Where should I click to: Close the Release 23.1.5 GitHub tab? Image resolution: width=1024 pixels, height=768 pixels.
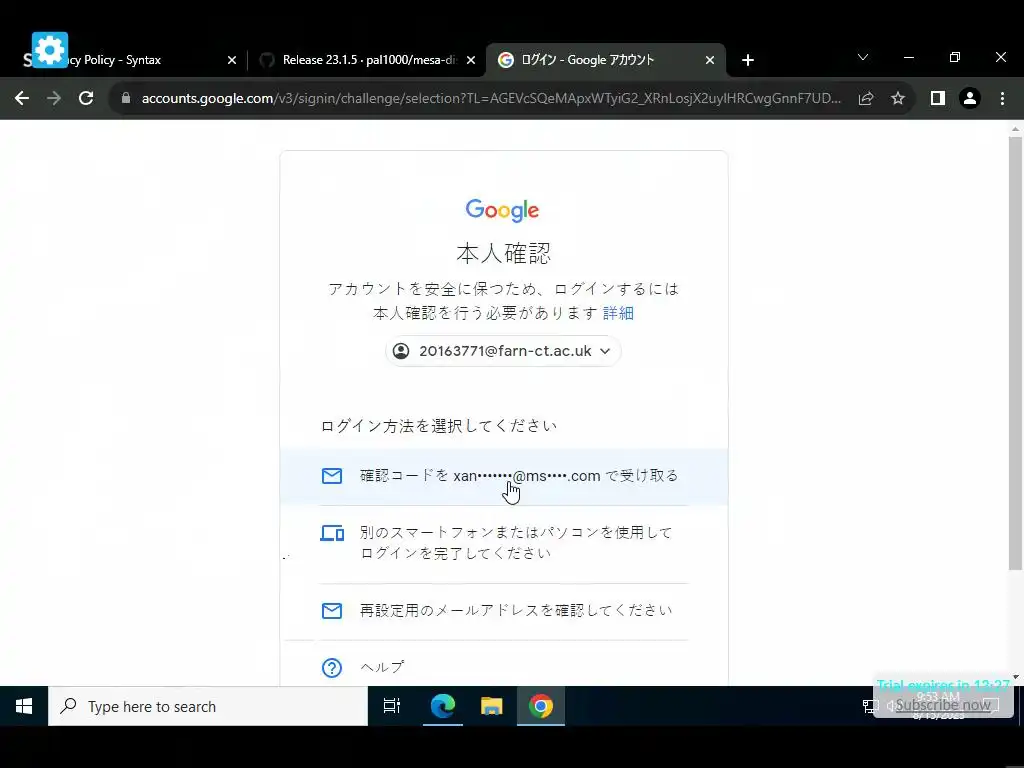(471, 60)
